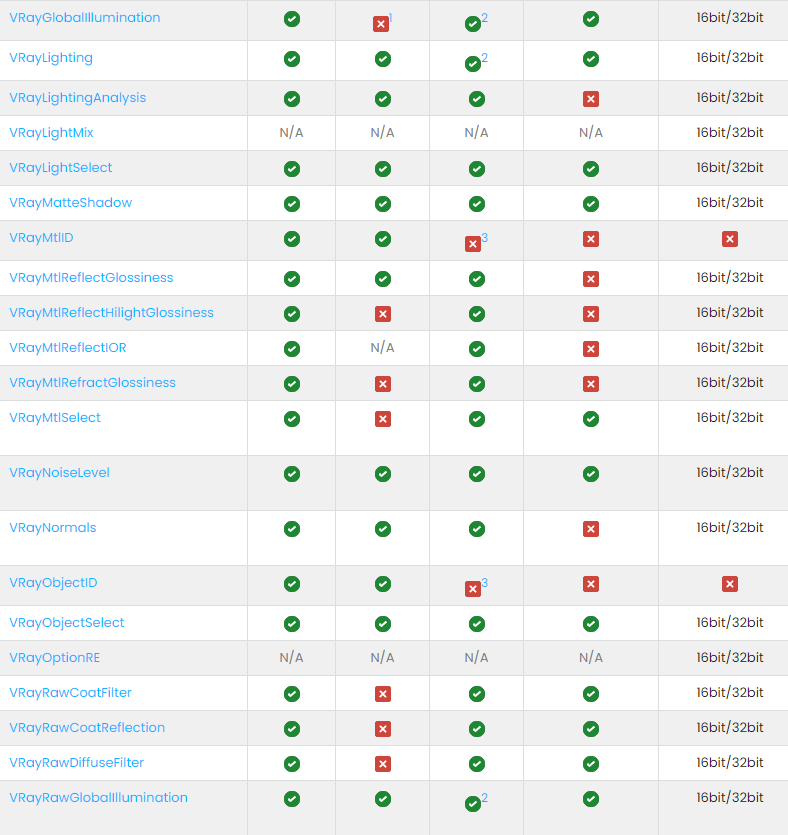Click the red X next to footnote 1 in VRayGlobalIllumination row

coord(381,24)
